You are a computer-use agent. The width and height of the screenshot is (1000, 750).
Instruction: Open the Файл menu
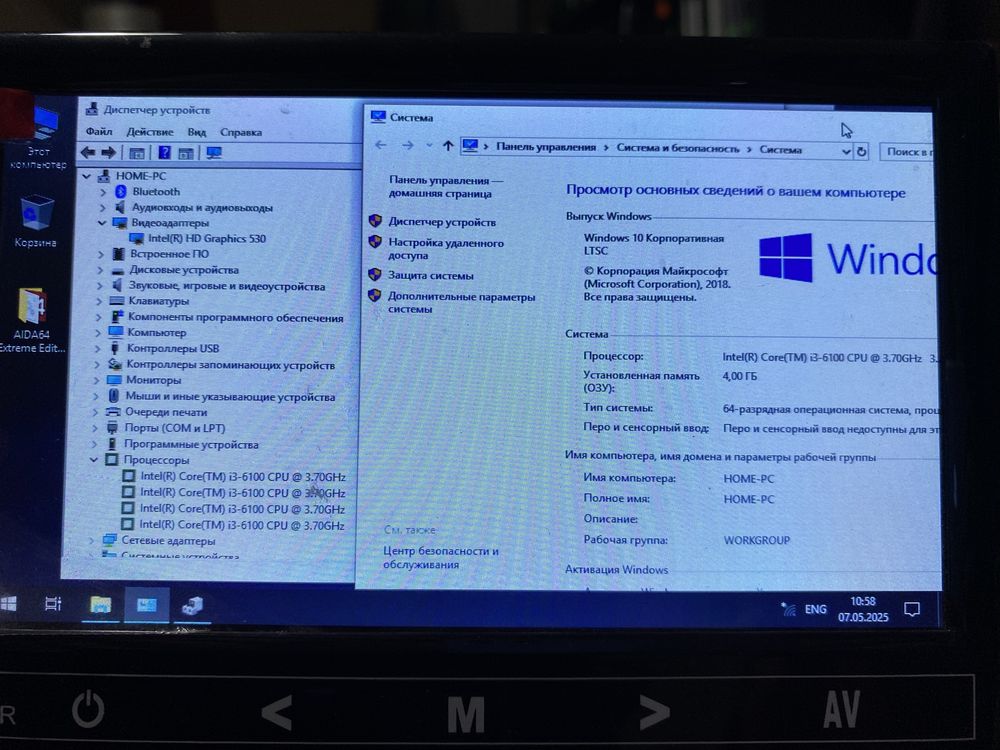click(99, 132)
